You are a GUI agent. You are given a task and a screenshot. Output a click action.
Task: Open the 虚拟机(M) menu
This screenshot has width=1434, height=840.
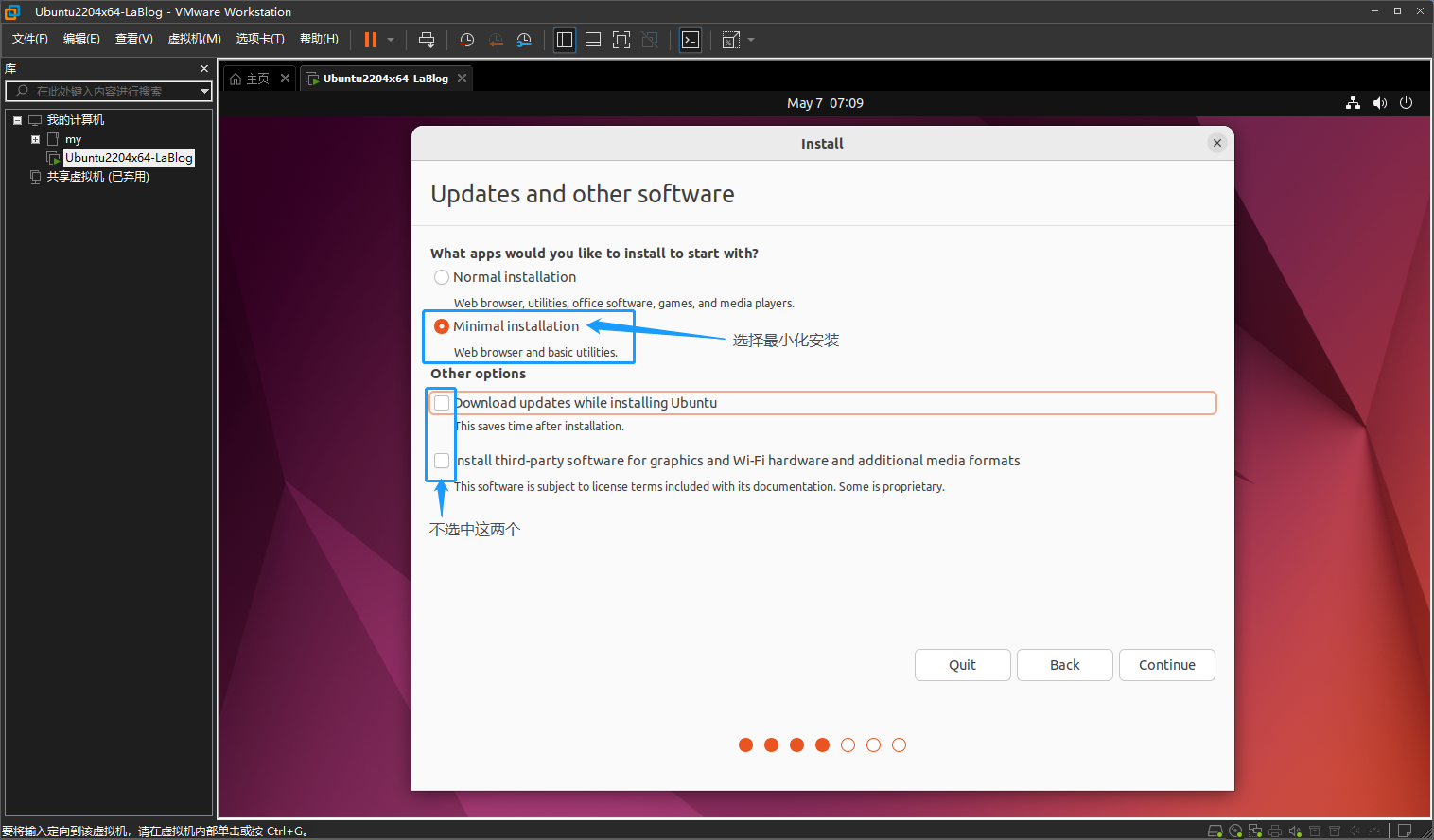(x=194, y=39)
